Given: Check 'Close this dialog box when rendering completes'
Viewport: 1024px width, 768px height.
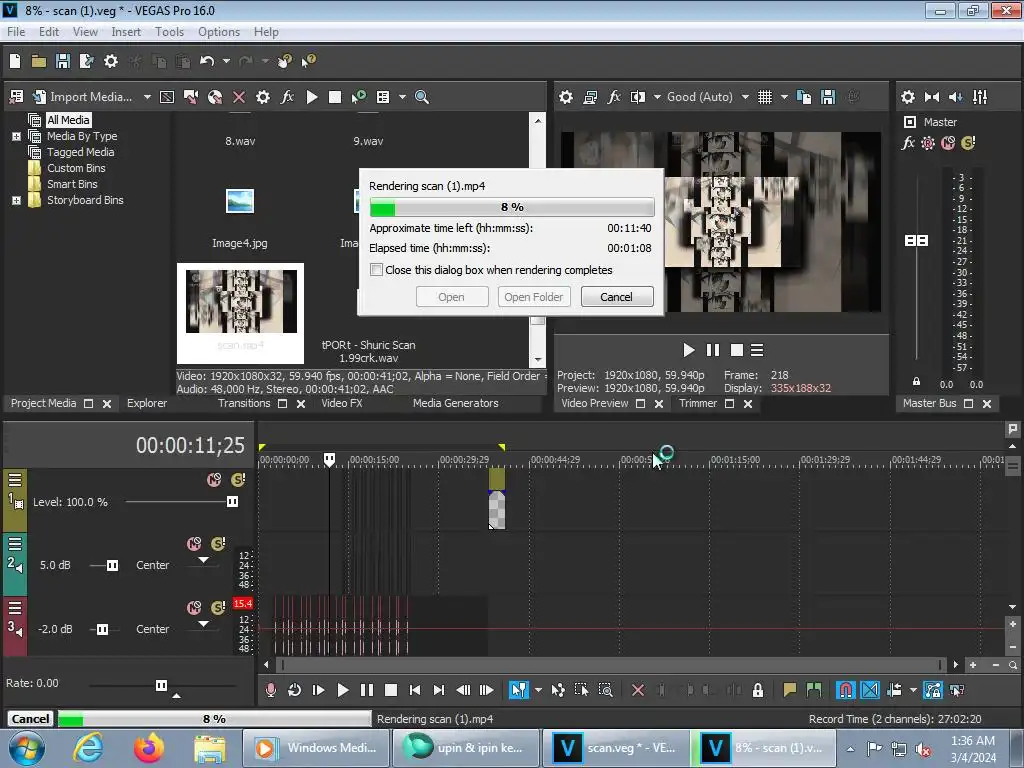Looking at the screenshot, I should tap(377, 270).
